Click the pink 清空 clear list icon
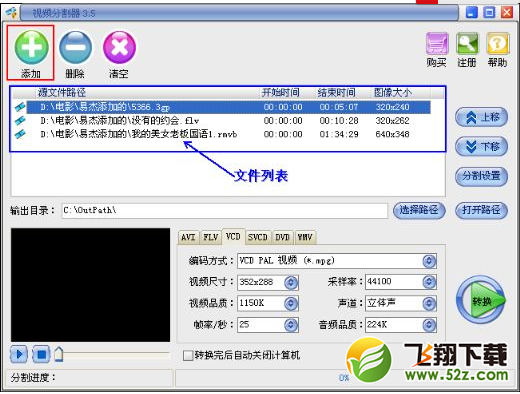The height and width of the screenshot is (394, 520). tap(119, 47)
